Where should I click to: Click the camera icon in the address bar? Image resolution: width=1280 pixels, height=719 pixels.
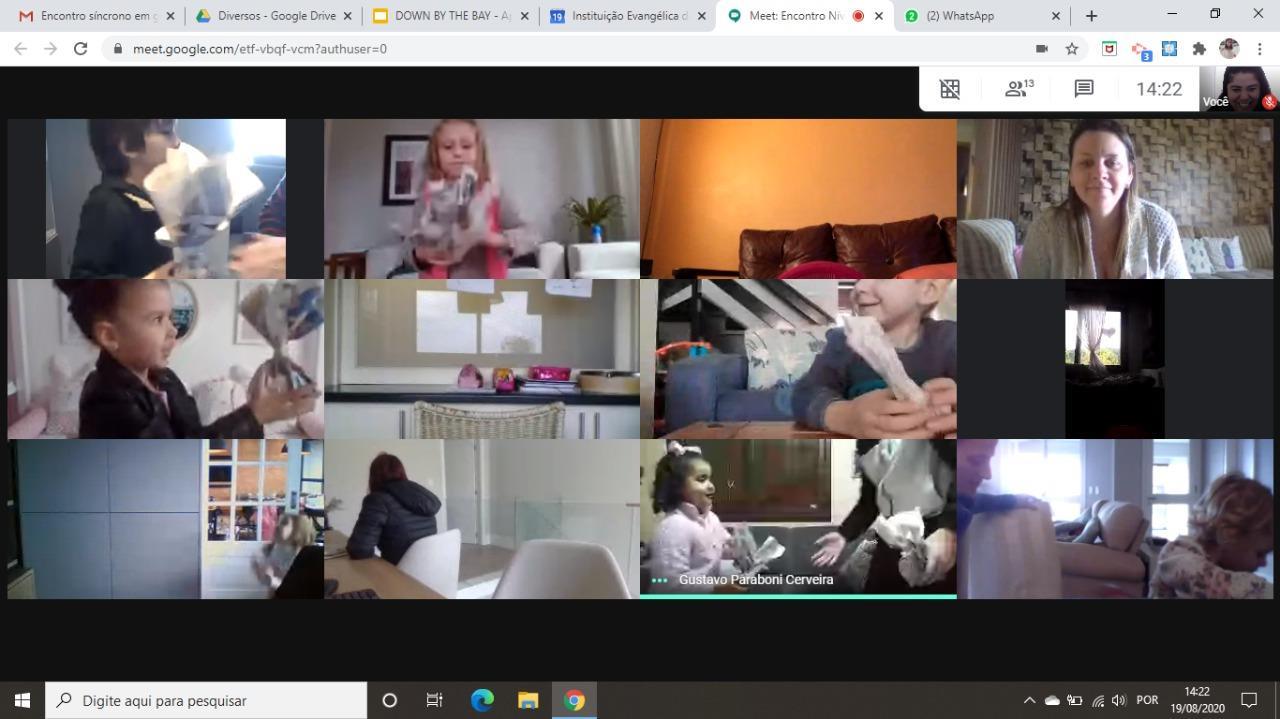pos(1041,48)
